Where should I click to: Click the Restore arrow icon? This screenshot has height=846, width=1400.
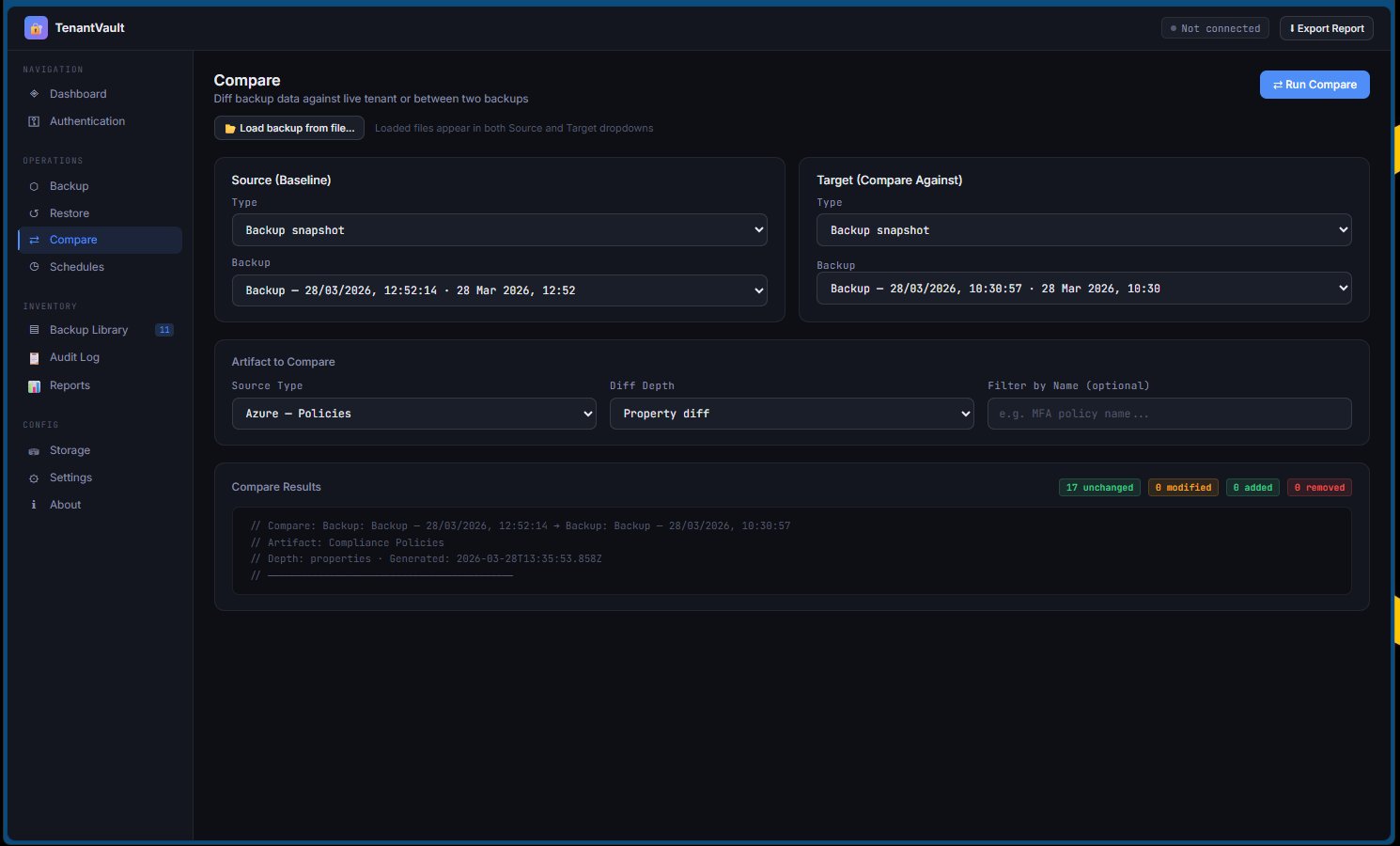35,213
